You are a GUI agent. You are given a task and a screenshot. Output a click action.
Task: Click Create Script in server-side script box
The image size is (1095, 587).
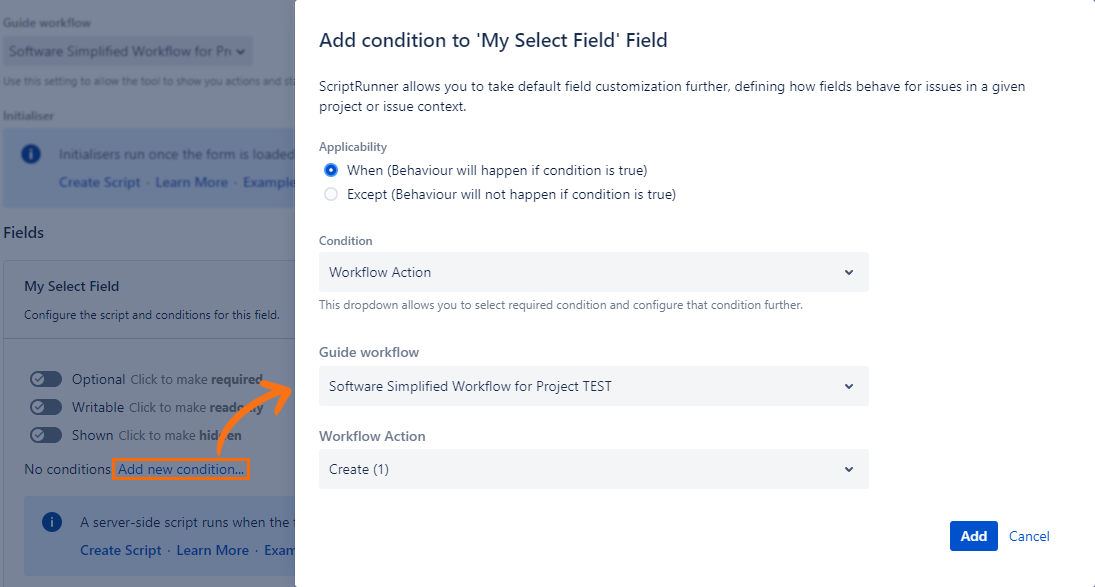pos(121,550)
